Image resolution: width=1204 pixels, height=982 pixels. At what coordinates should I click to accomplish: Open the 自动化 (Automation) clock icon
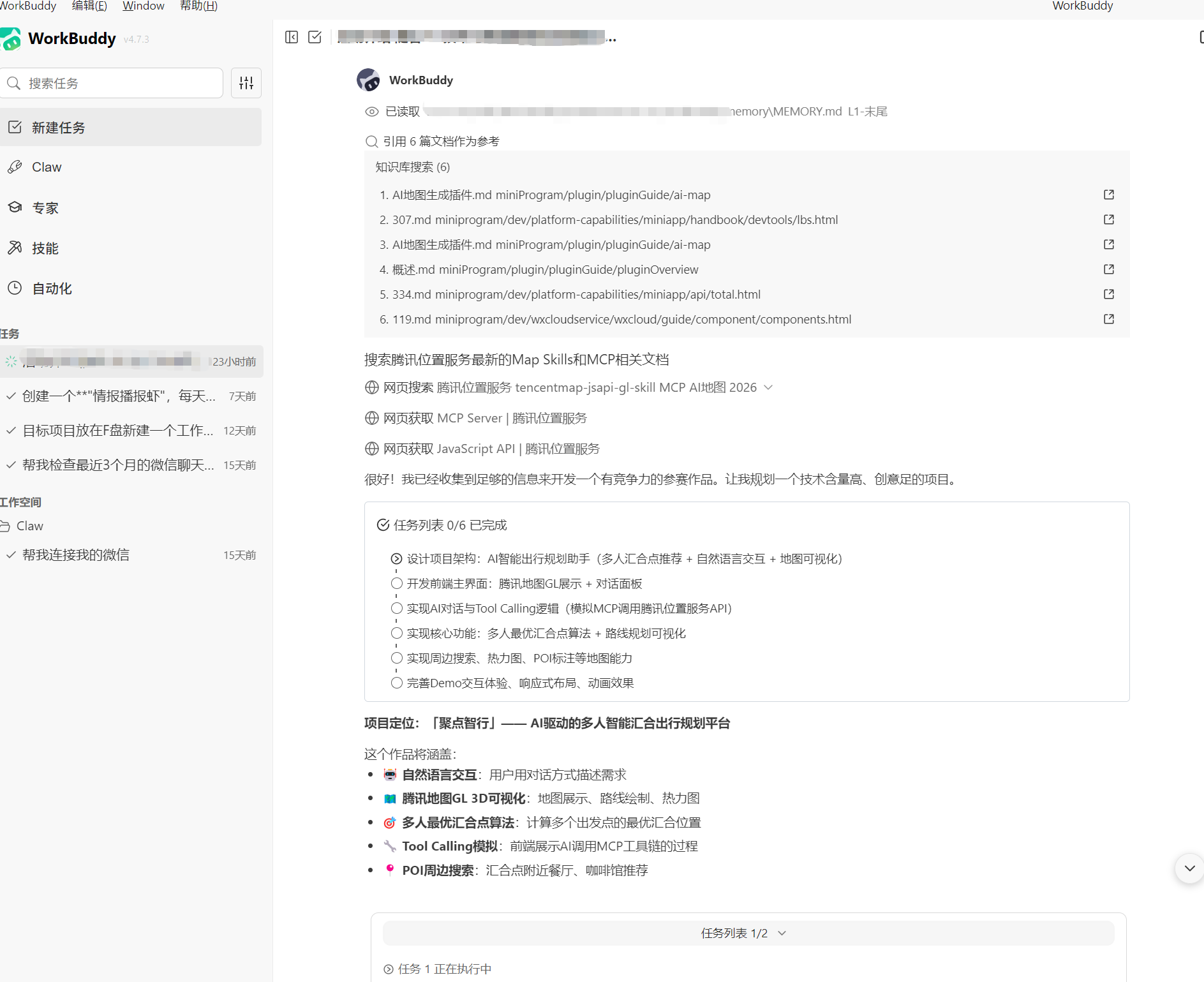click(15, 288)
